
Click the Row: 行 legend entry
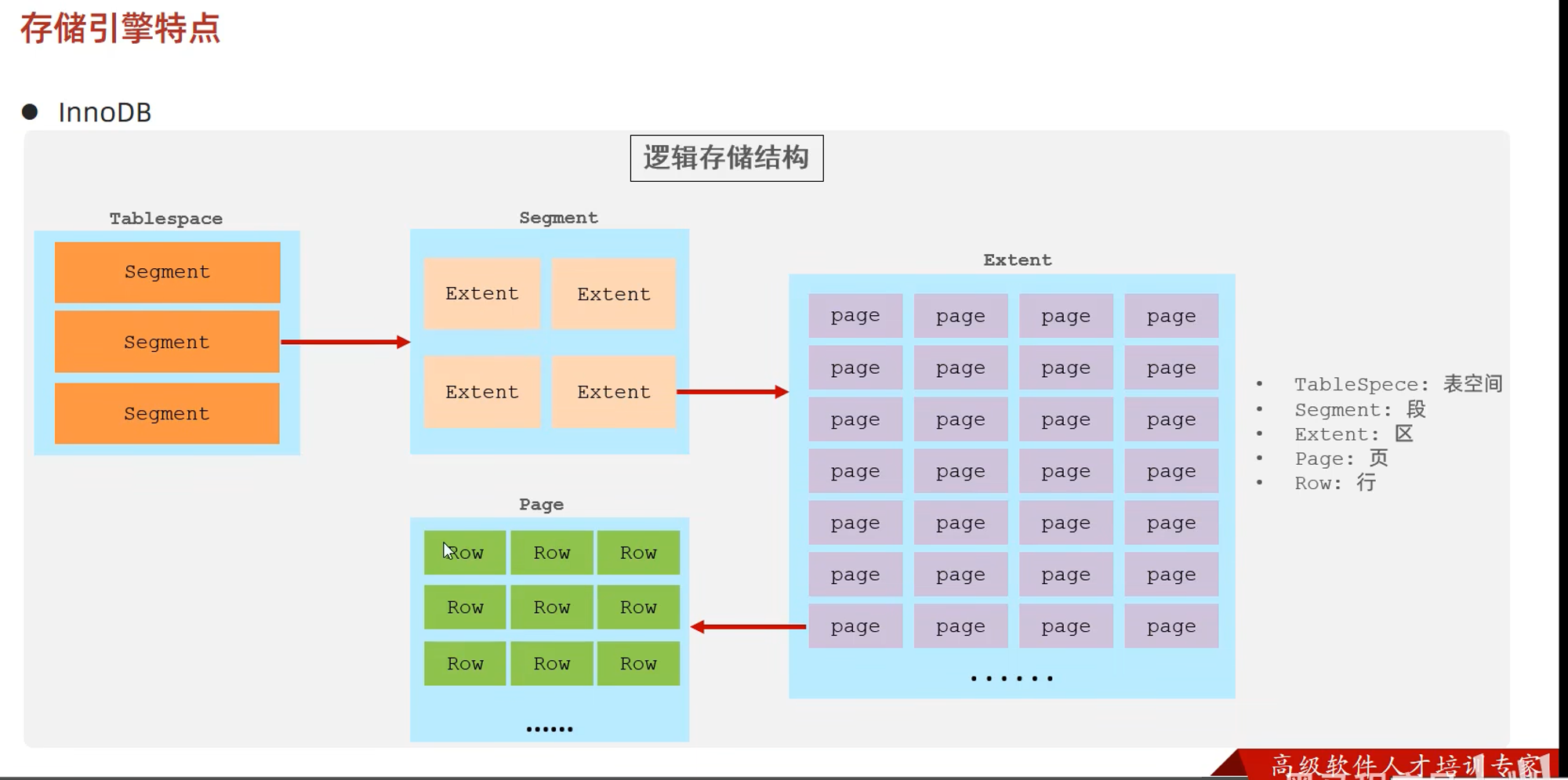[x=1334, y=483]
